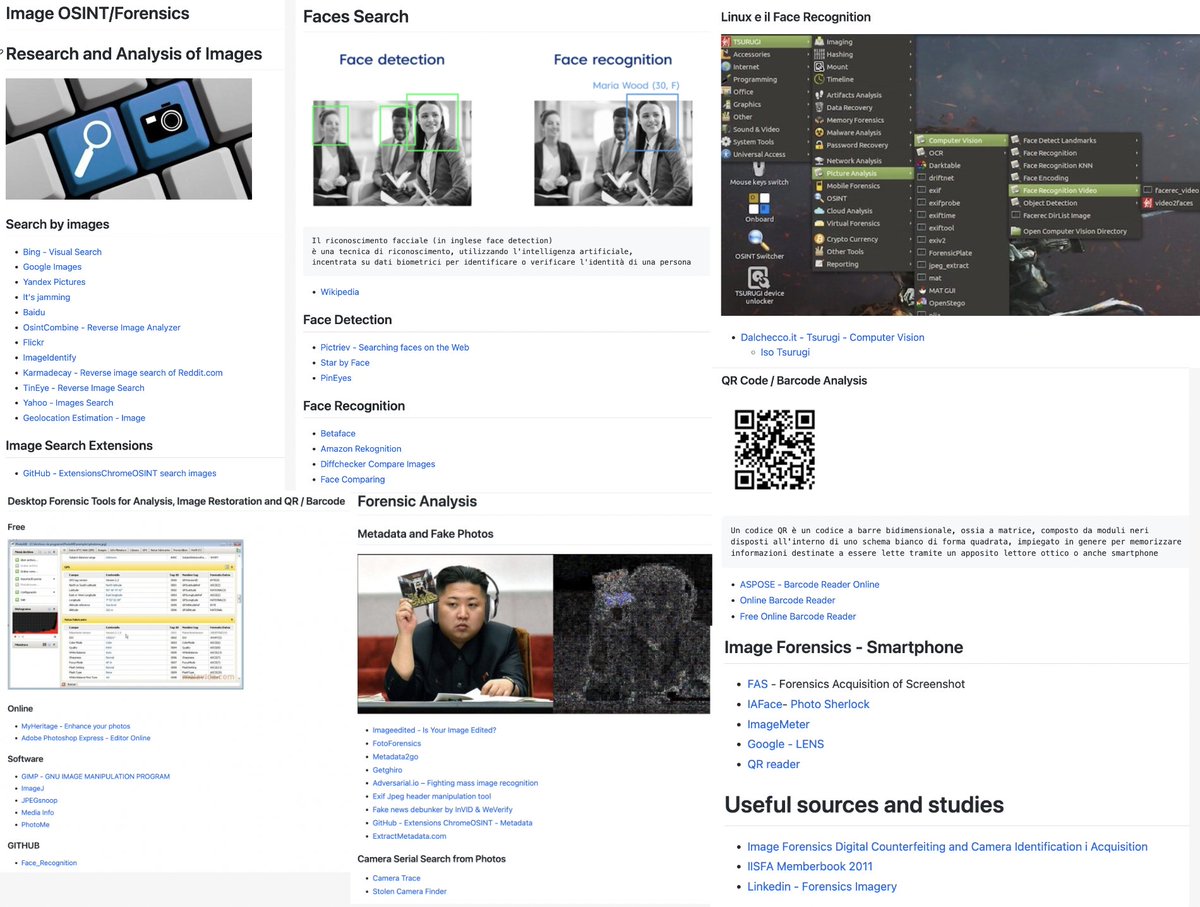Open GIMP - GNU Image Manipulation link
The height and width of the screenshot is (907, 1200).
pos(95,777)
